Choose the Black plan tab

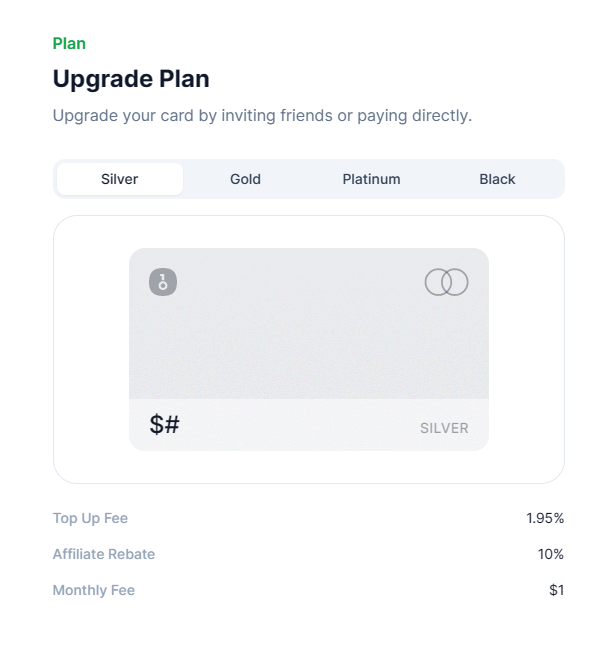(x=497, y=179)
